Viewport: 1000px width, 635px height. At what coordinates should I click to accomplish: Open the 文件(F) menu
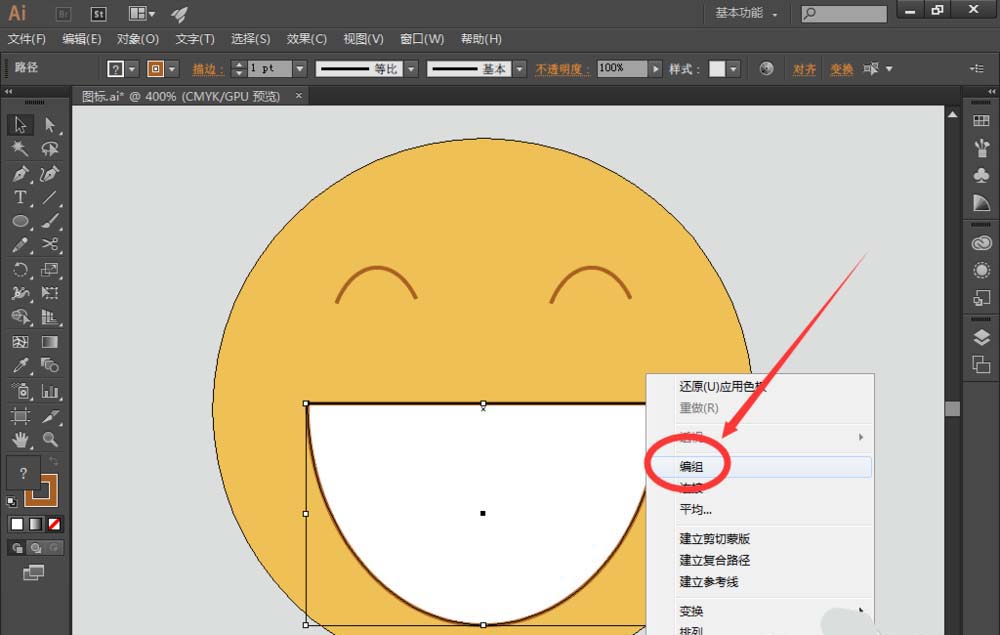pos(27,39)
